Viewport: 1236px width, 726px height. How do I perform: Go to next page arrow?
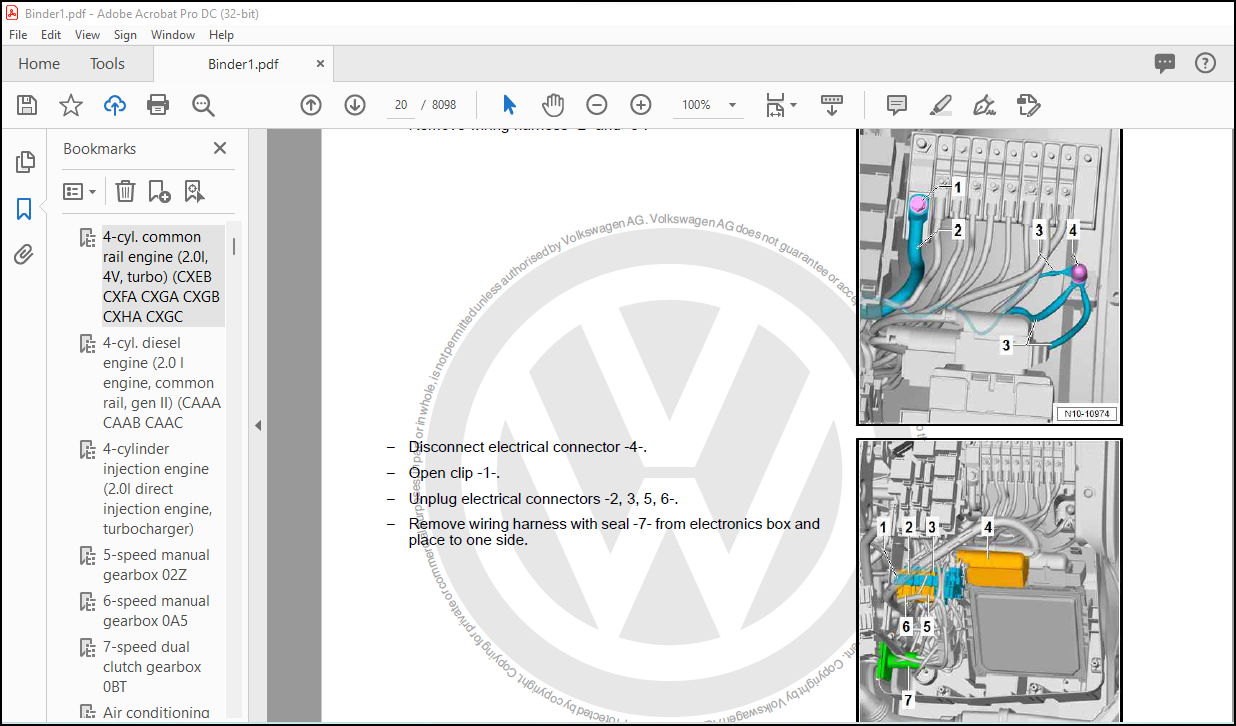point(355,105)
